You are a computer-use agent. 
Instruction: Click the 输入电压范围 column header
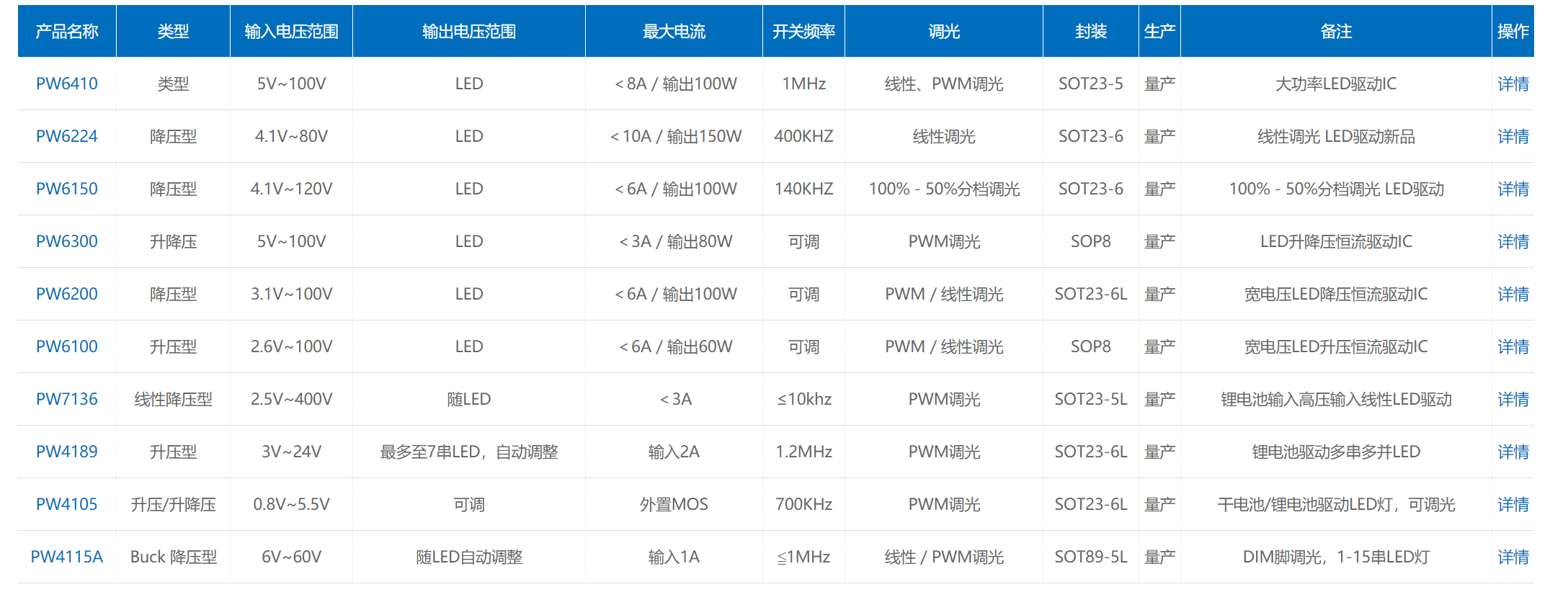(x=291, y=31)
